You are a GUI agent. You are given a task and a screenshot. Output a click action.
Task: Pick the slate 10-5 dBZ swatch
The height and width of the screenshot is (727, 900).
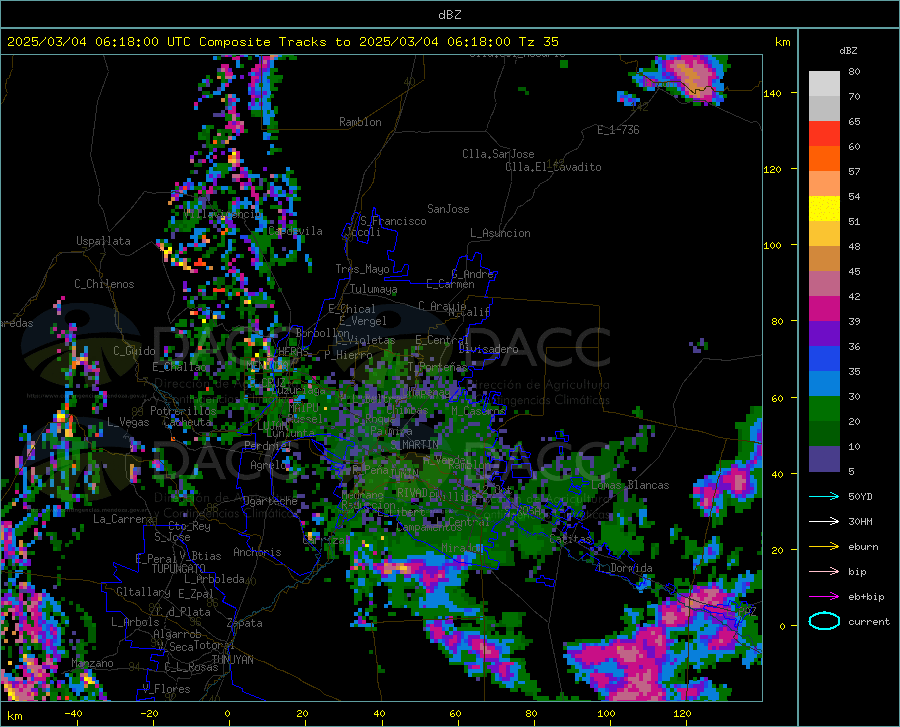point(824,459)
